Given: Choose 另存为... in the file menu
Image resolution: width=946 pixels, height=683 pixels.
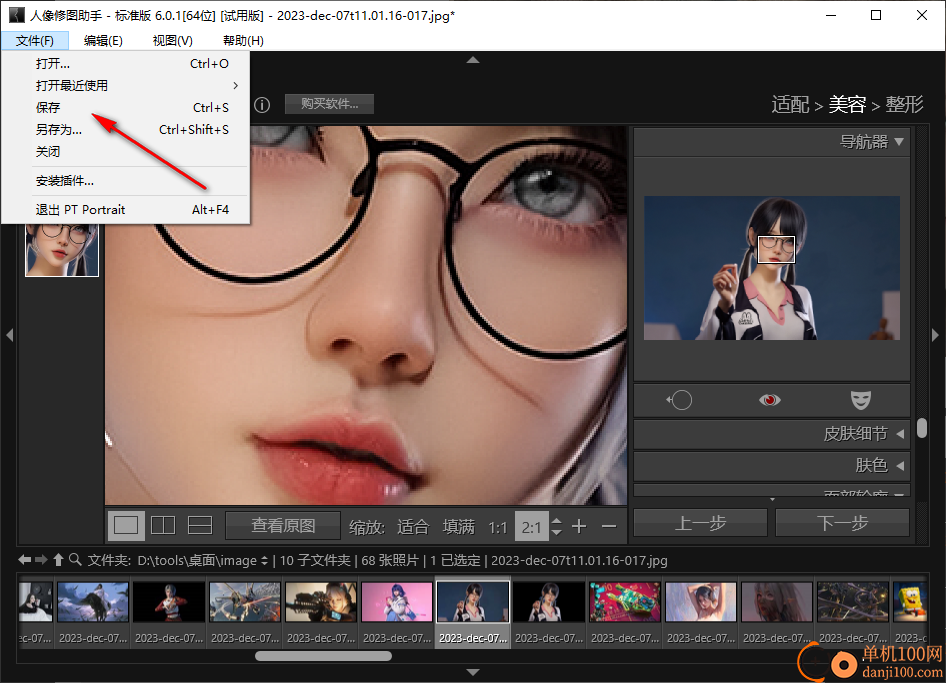Looking at the screenshot, I should coord(125,130).
